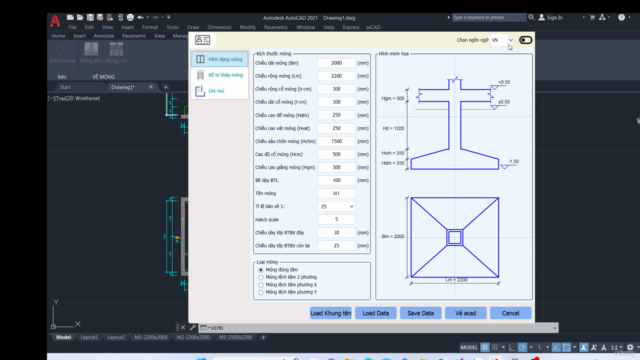This screenshot has height=360, width=640.
Task: Toggle snap mode icon in status bar
Action: [x=495, y=347]
